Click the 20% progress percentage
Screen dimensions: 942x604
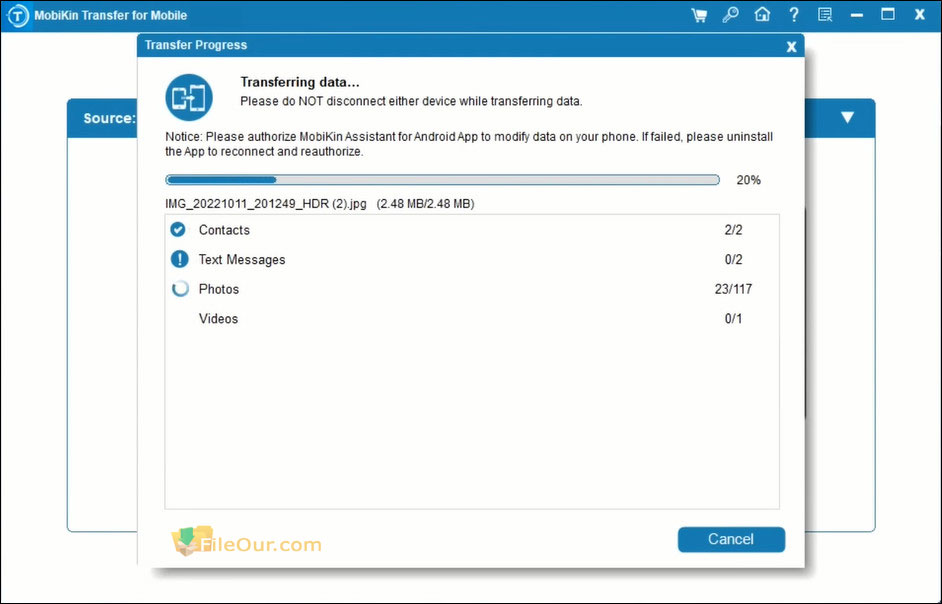click(x=749, y=180)
